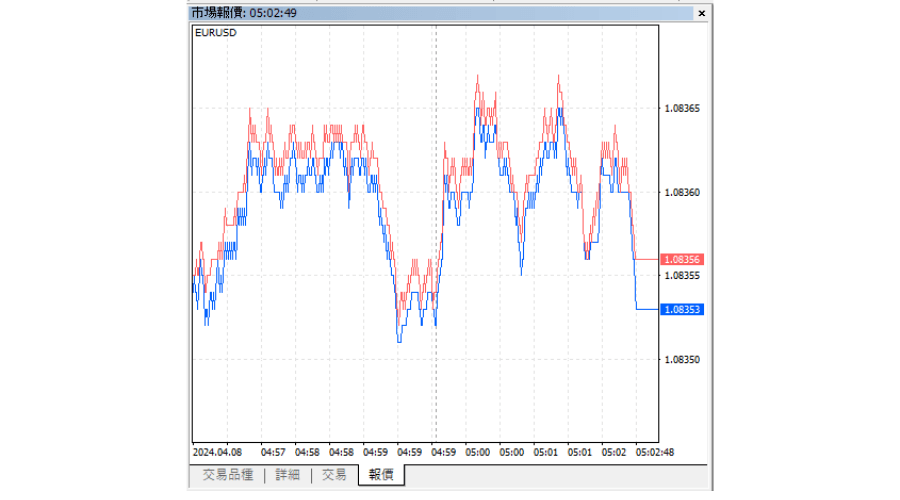
Task: Open the 詳細 tab
Action: pyautogui.click(x=286, y=475)
